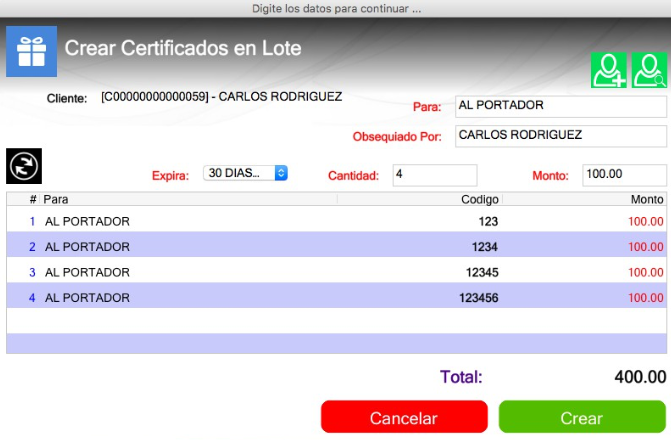
Task: Click the Para column header
Action: tap(188, 199)
